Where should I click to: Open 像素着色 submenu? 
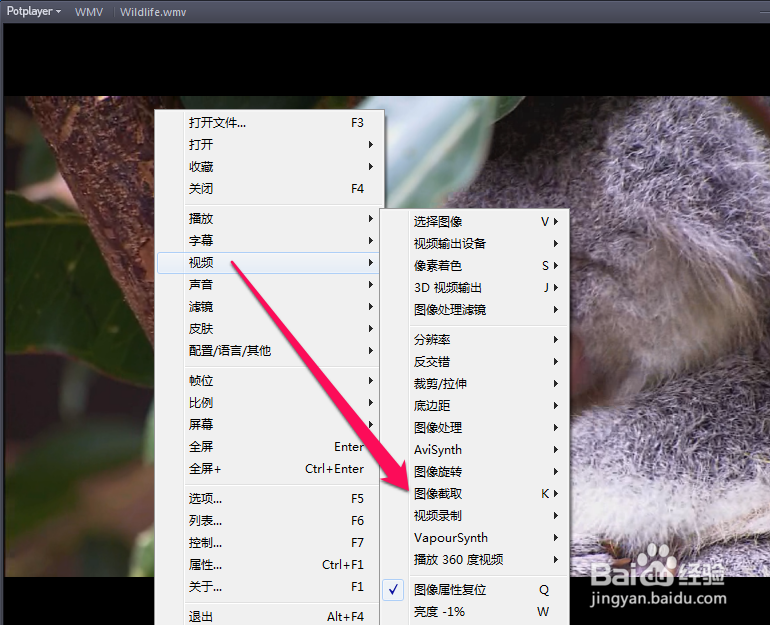tap(475, 266)
